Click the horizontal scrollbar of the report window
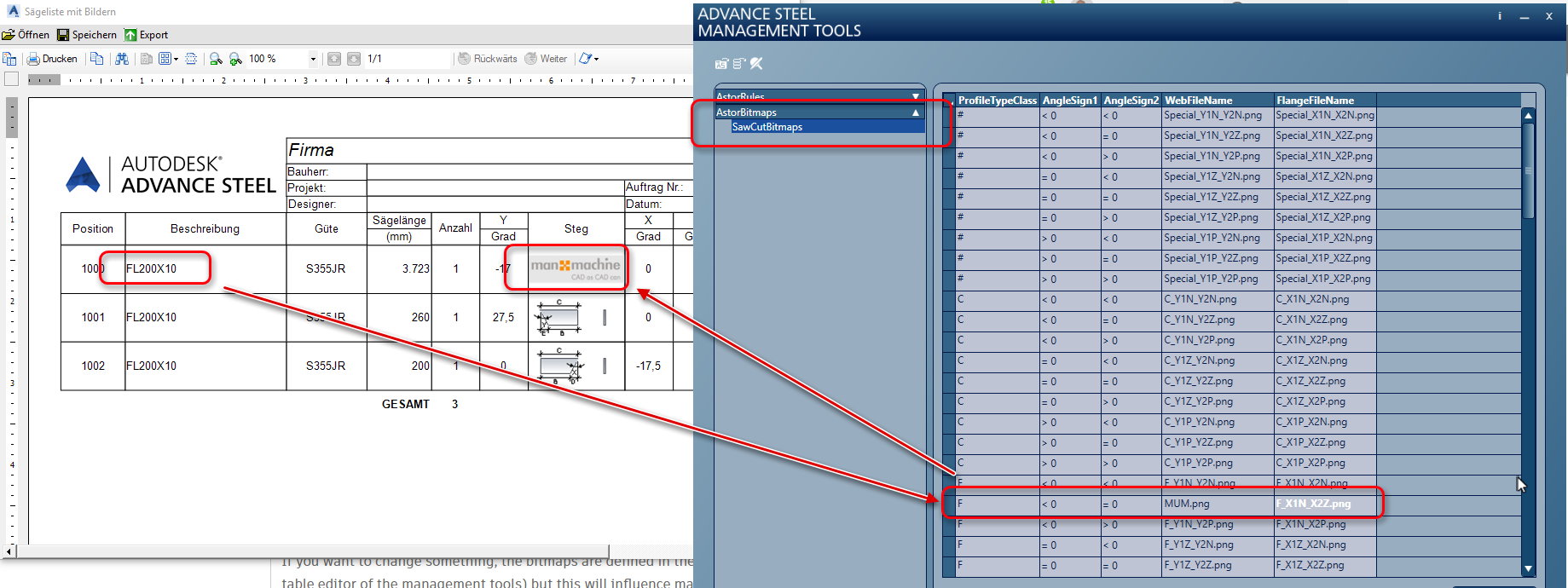Image resolution: width=1568 pixels, height=588 pixels. coord(313,551)
